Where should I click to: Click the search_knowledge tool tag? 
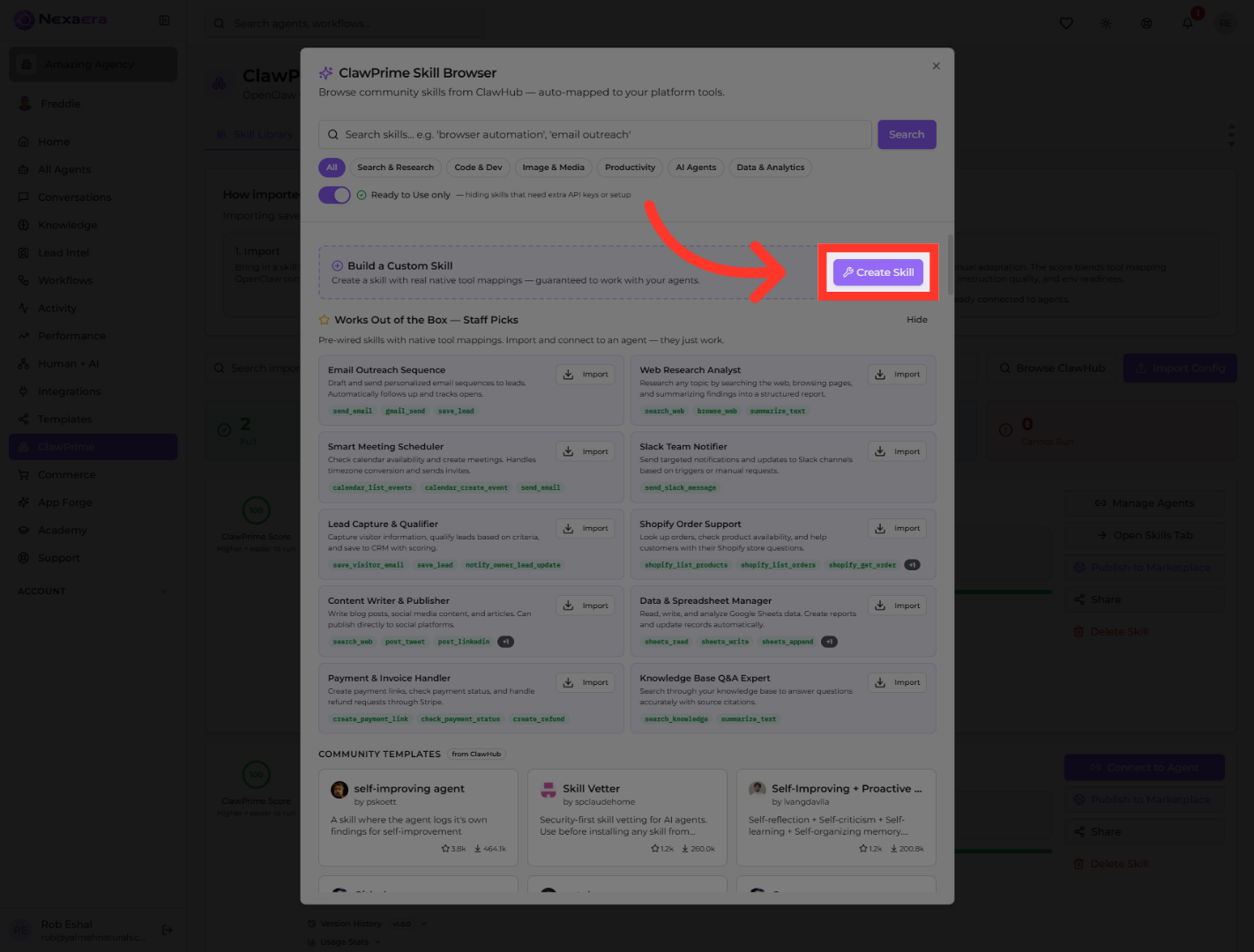[676, 719]
